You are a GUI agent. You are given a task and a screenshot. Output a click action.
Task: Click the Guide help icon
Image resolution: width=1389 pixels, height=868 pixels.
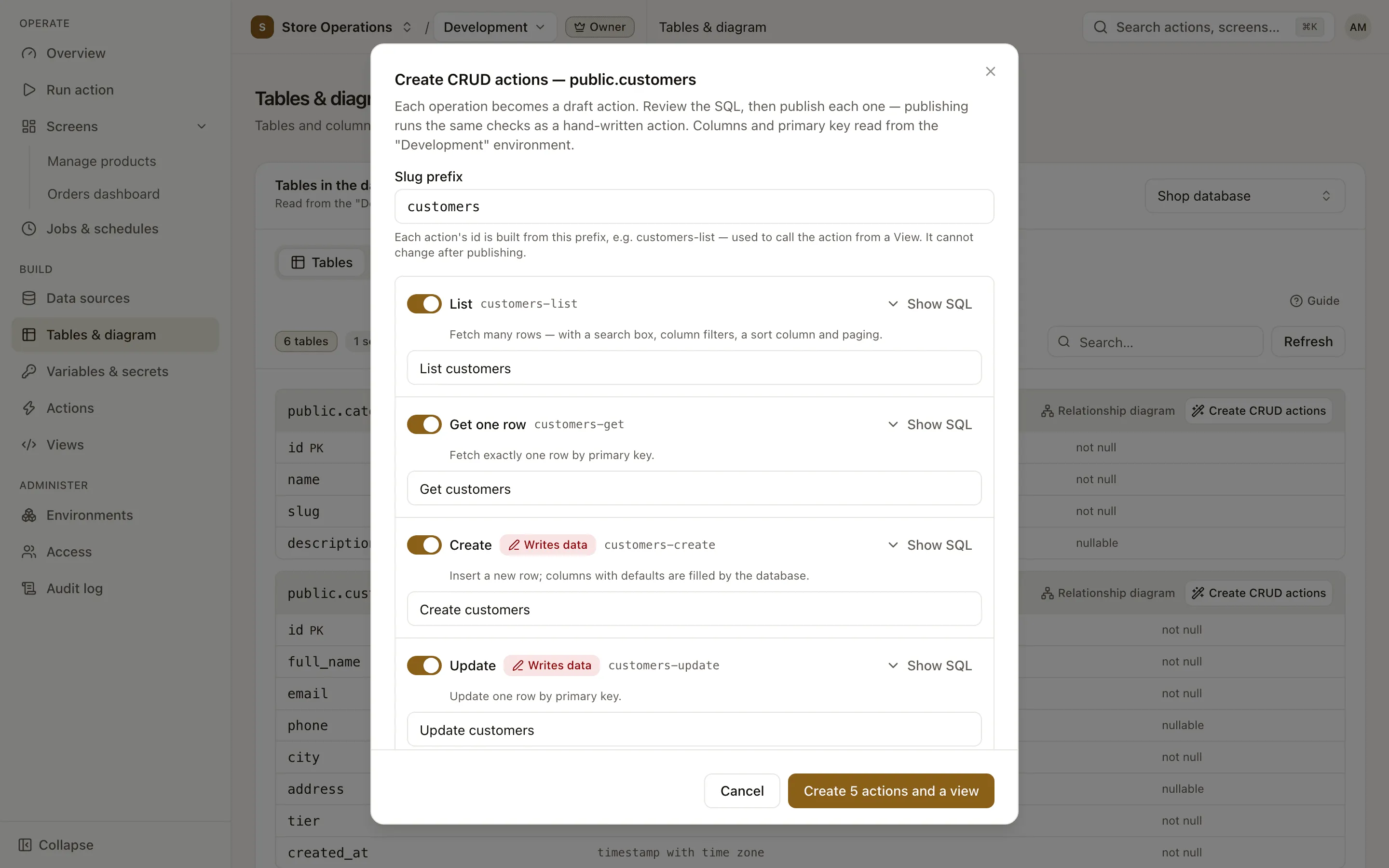pyautogui.click(x=1296, y=301)
